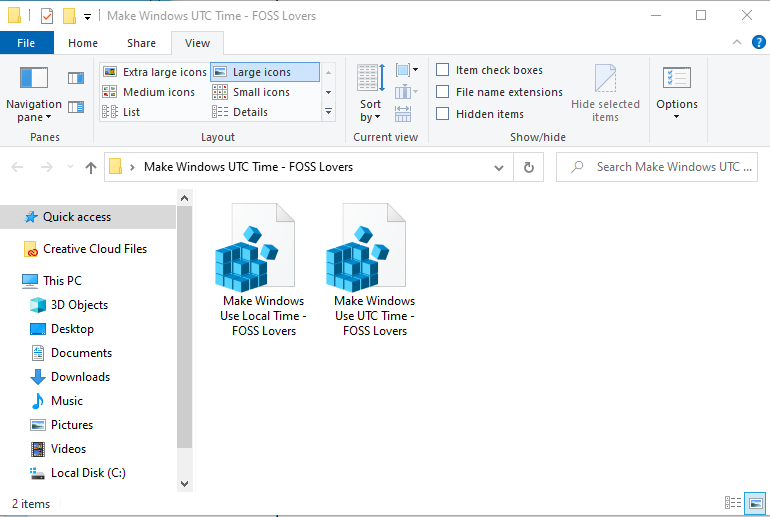Click the address bar path text
770x517 pixels.
[x=248, y=167]
